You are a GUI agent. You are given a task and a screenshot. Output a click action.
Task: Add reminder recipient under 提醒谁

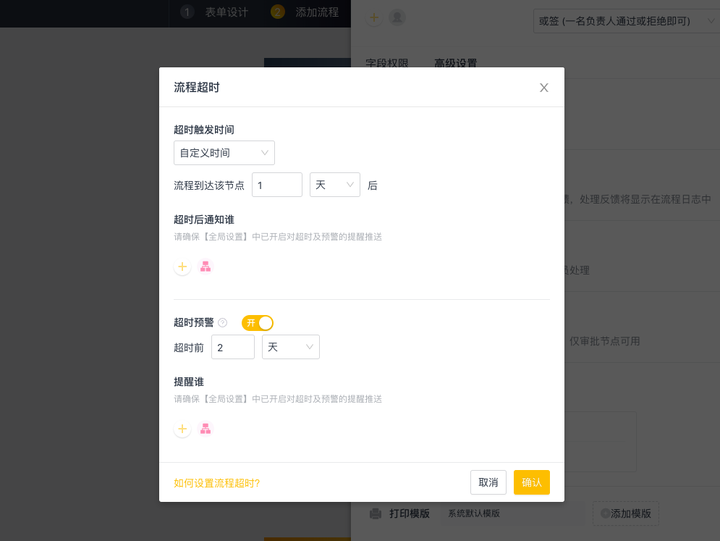(182, 429)
